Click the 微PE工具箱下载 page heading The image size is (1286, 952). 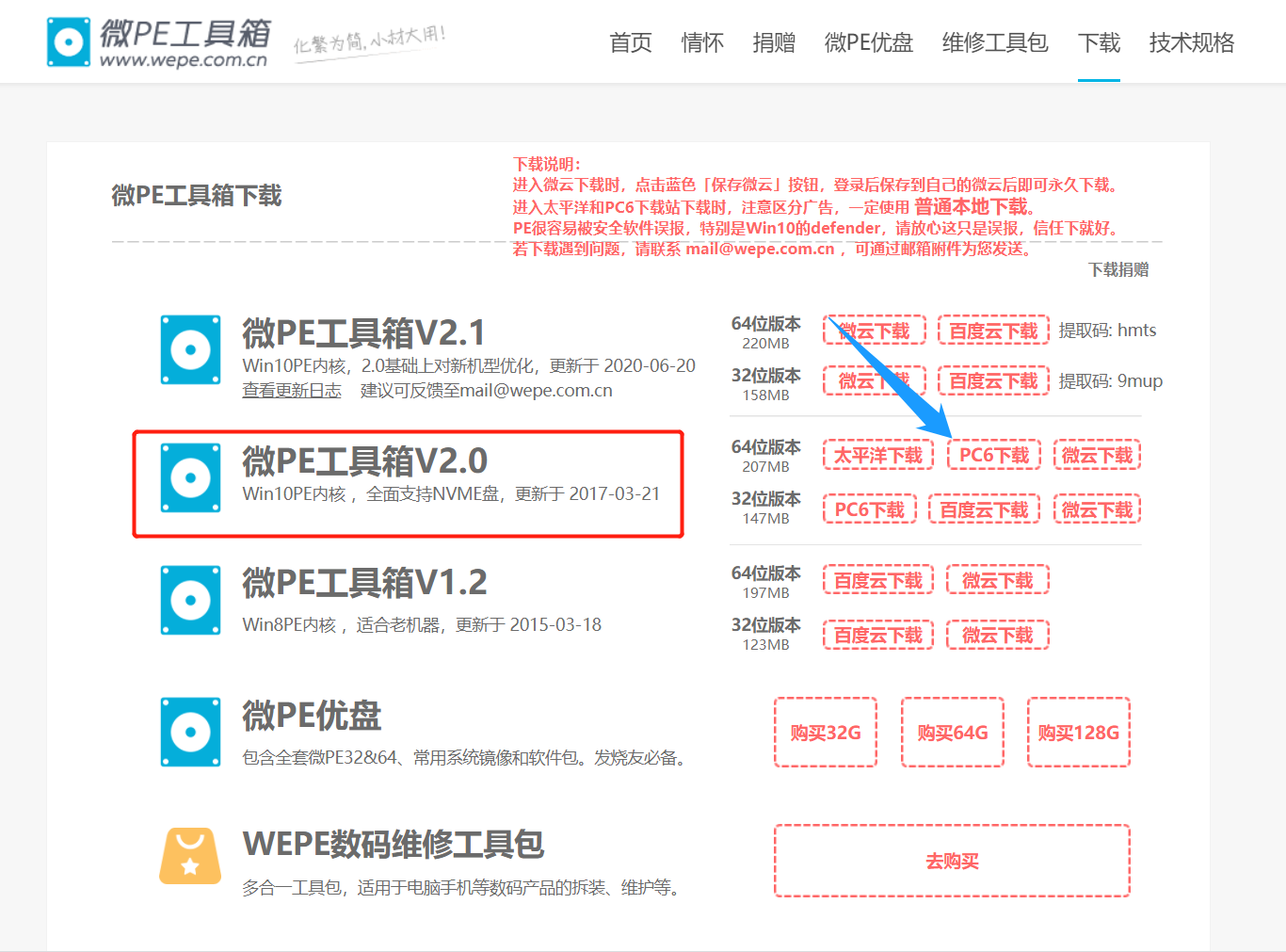(197, 195)
